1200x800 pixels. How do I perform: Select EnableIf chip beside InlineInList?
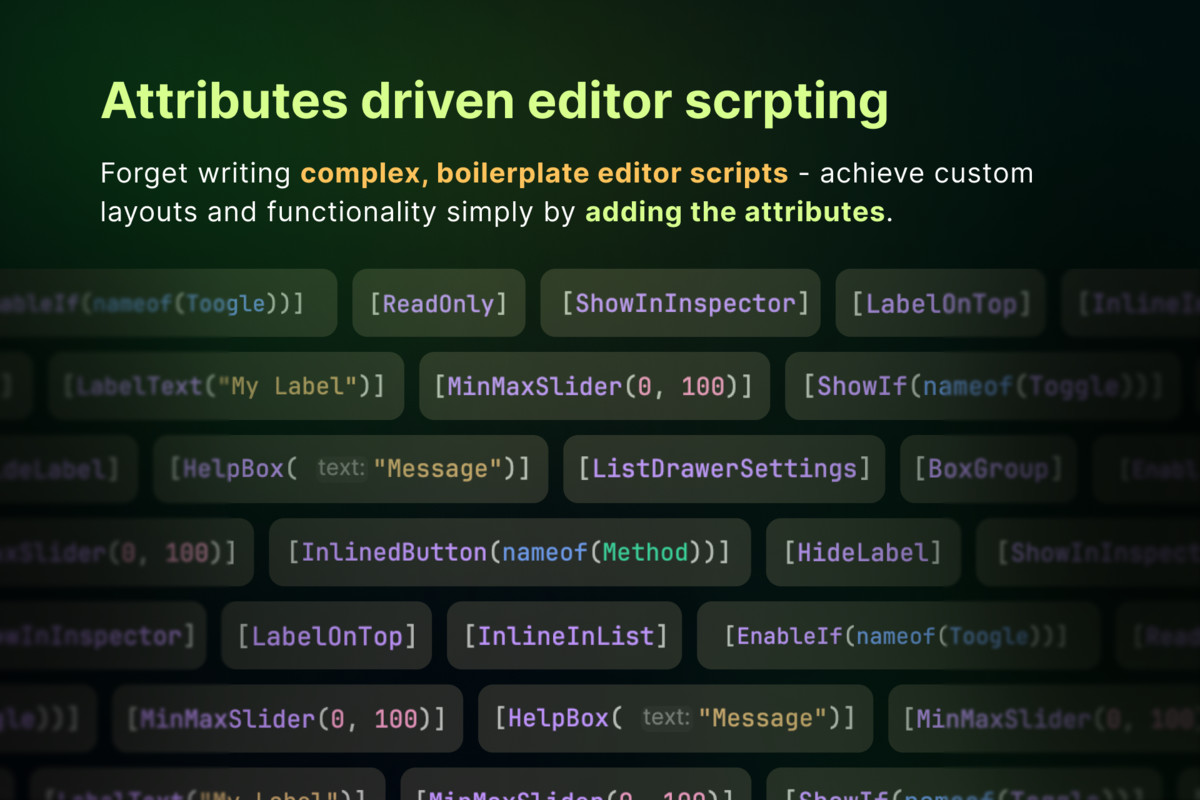898,635
